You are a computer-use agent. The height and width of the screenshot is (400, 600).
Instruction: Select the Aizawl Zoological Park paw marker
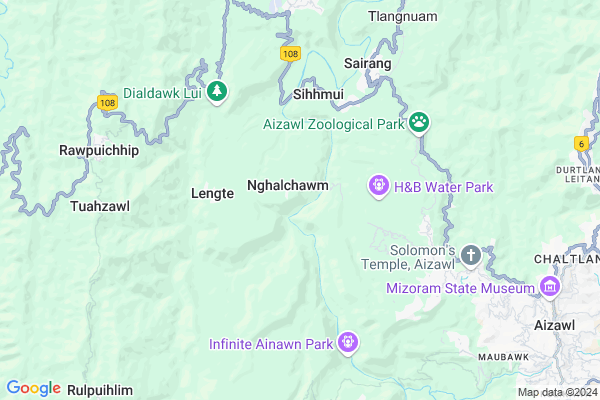click(x=419, y=123)
